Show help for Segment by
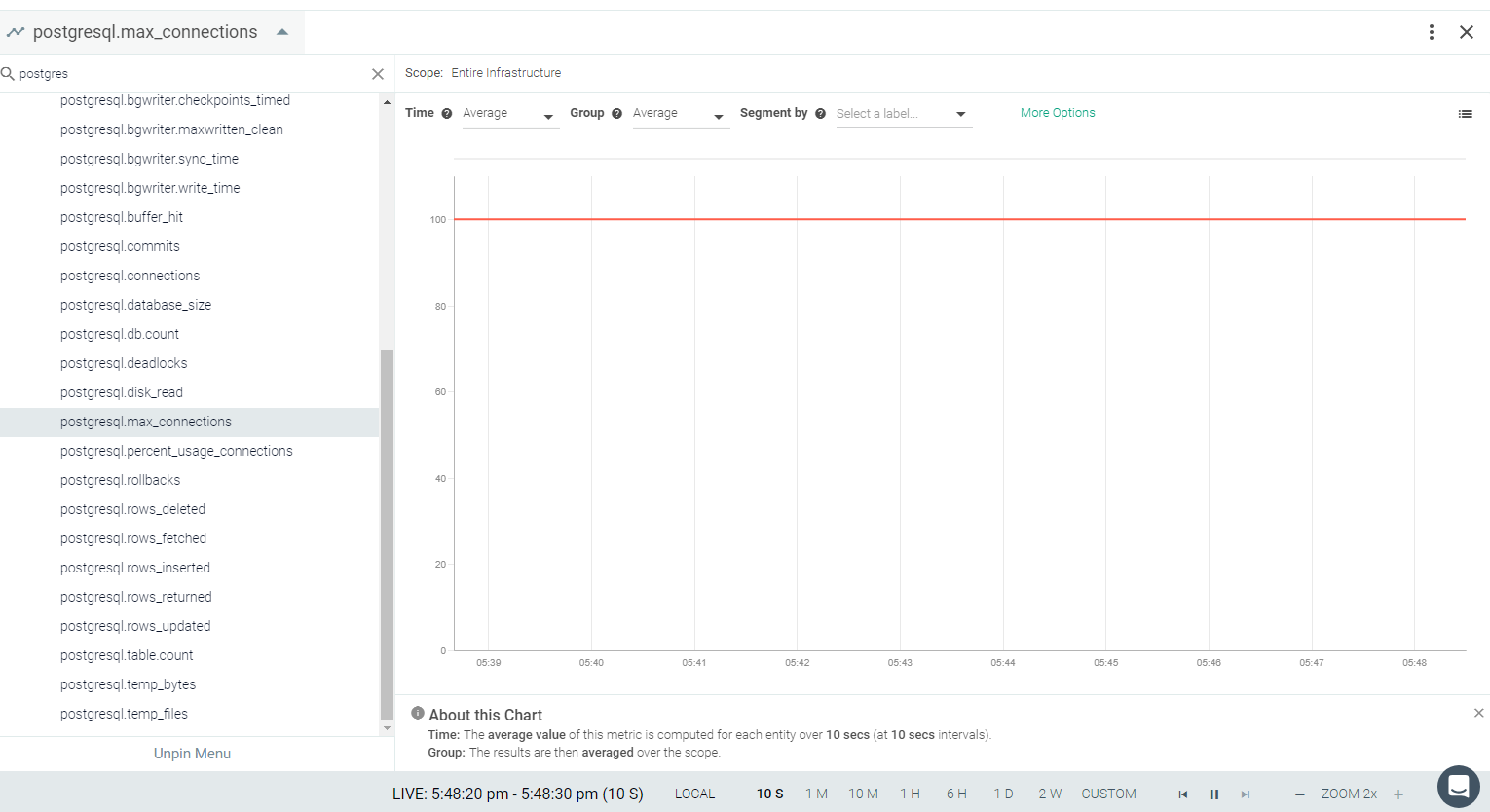 pos(820,114)
